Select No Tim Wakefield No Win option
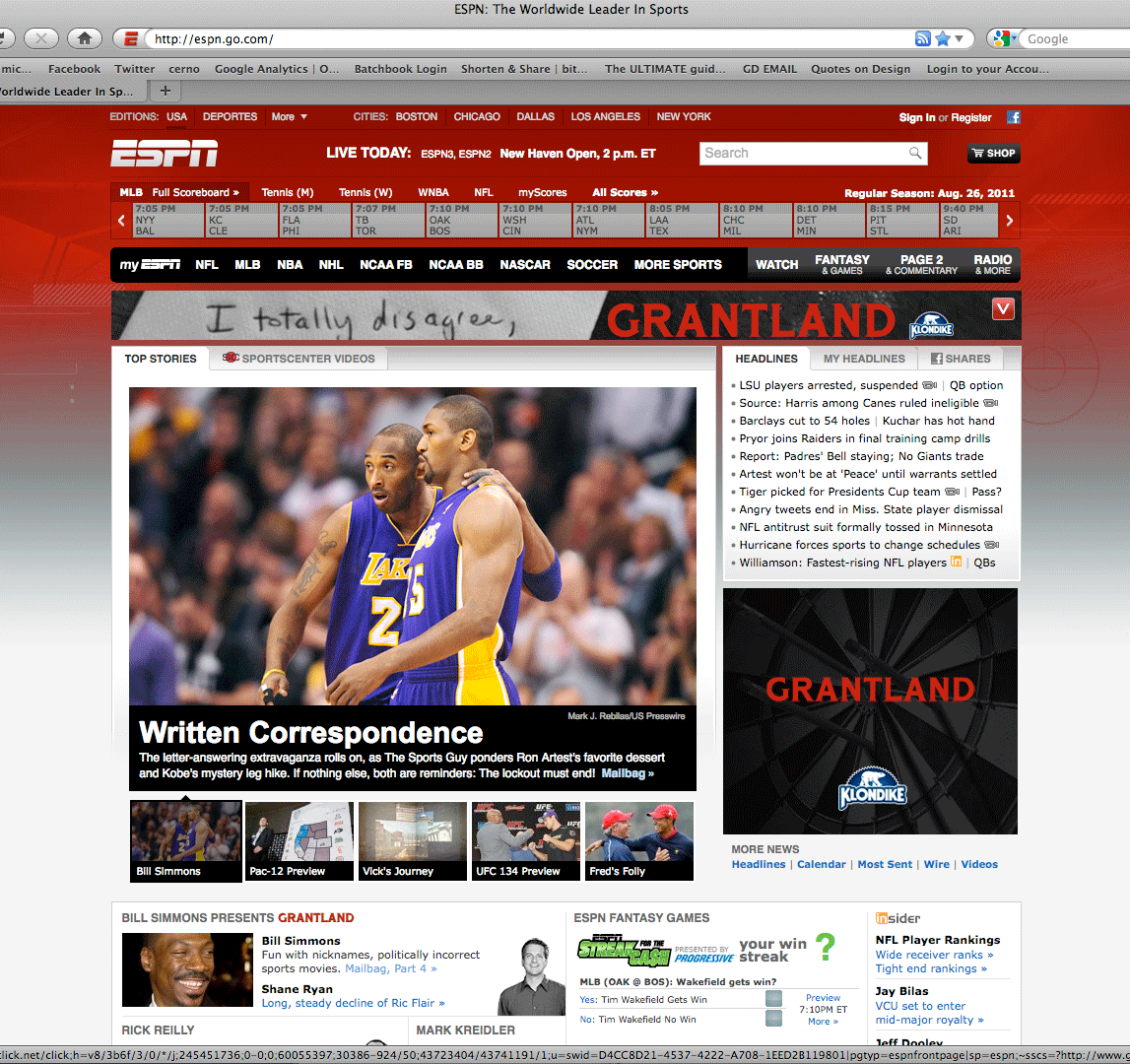 tap(773, 1019)
